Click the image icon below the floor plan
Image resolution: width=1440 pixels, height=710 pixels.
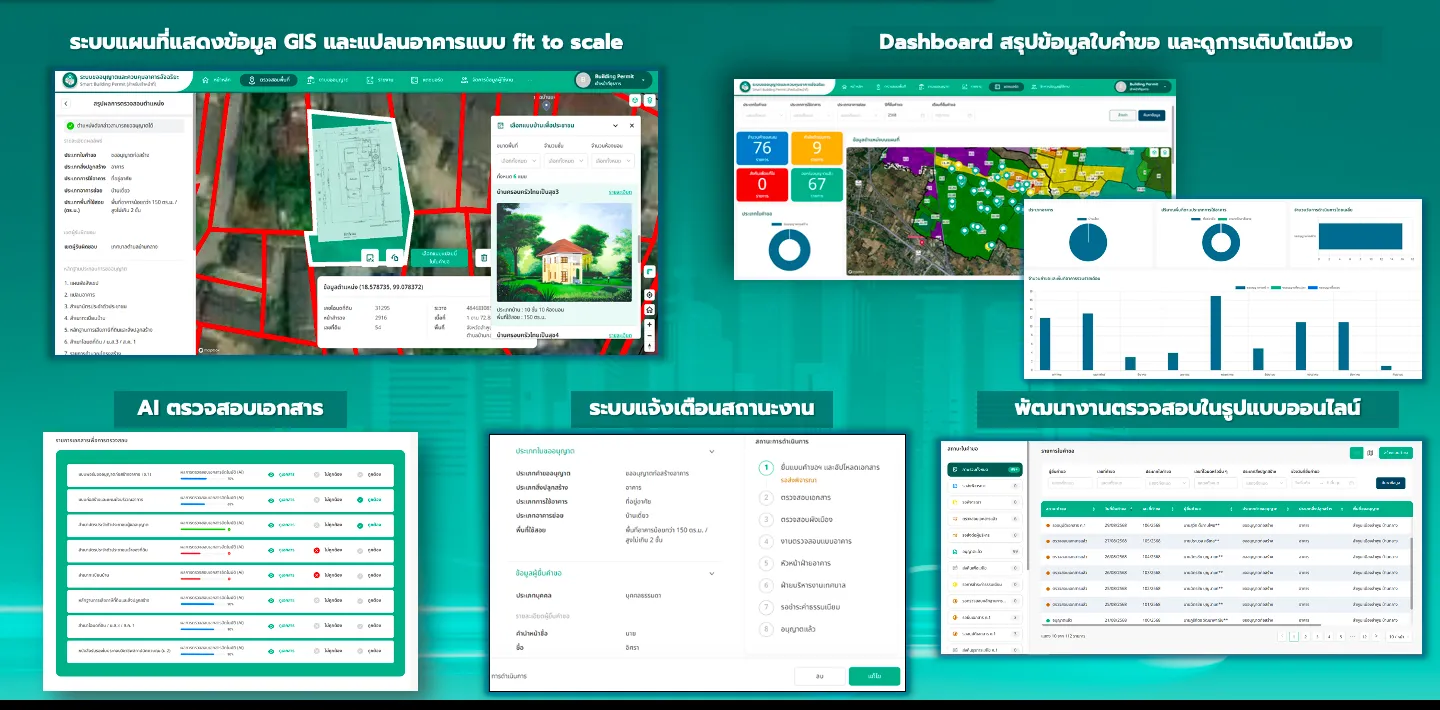(x=369, y=258)
